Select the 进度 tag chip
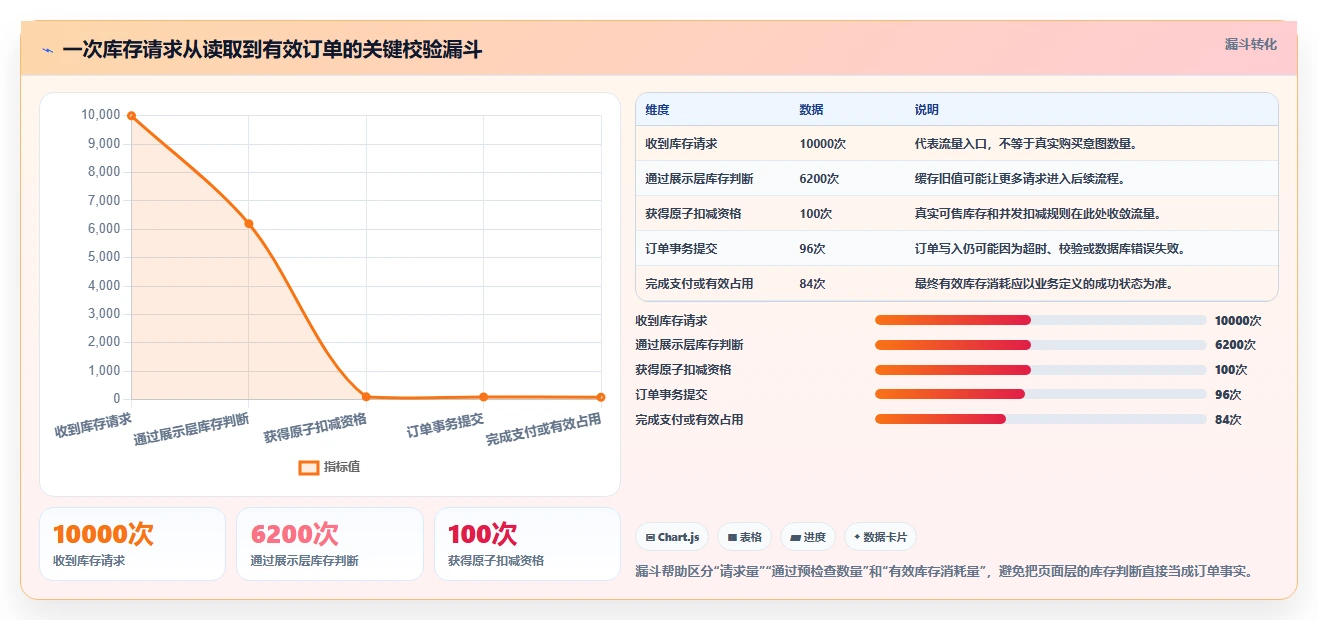Viewport: 1318px width, 620px height. (x=808, y=537)
